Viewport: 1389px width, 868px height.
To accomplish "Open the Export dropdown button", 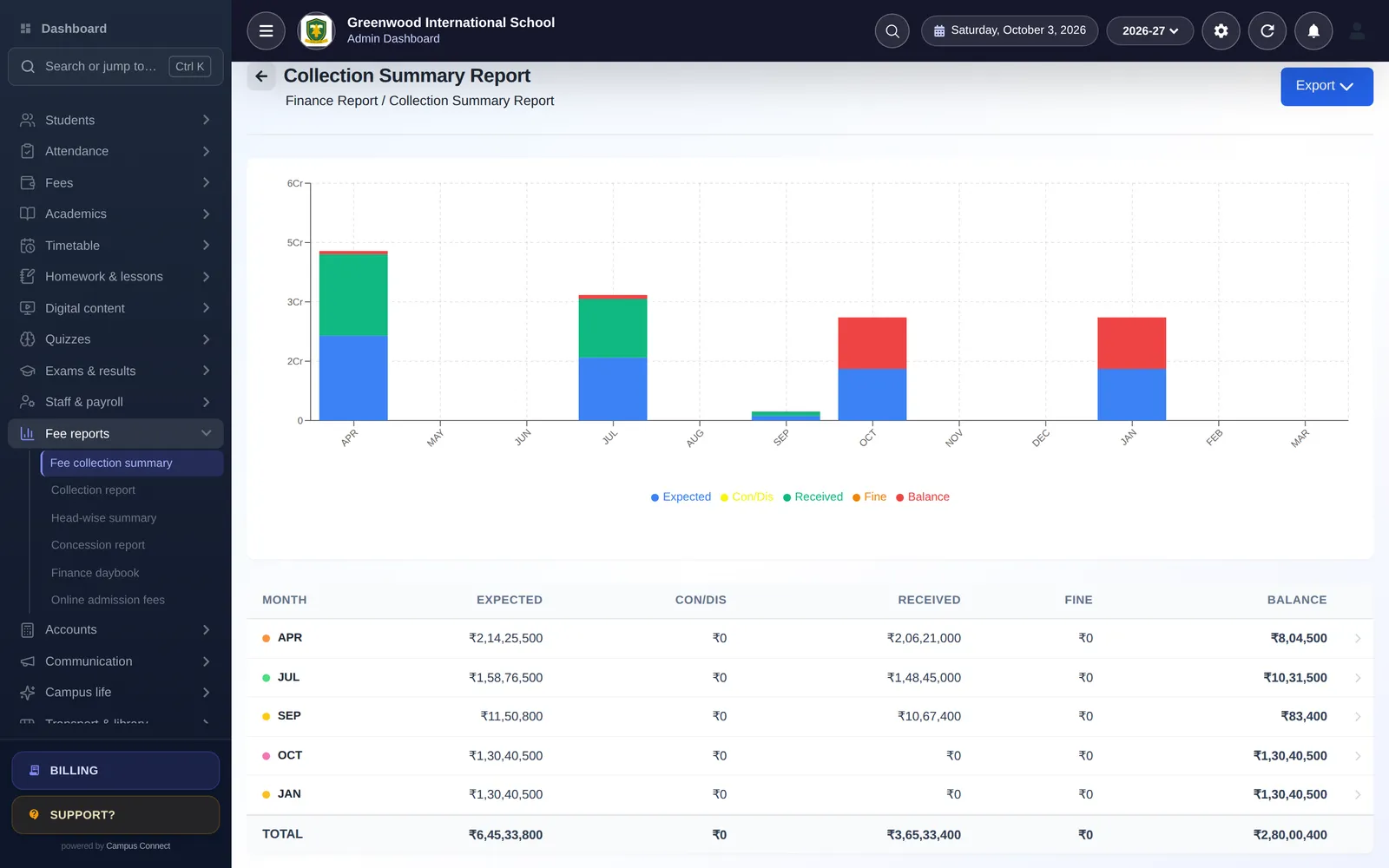I will 1326,86.
